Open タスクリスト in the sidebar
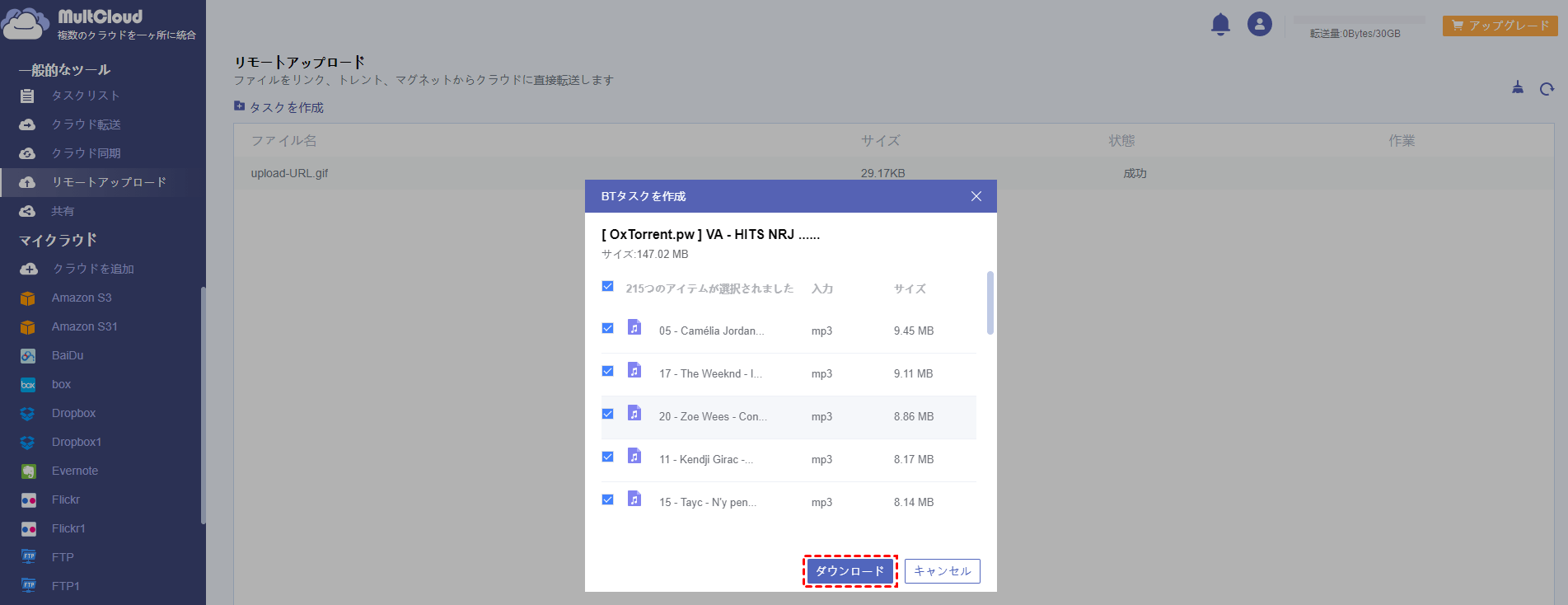1568x605 pixels. 86,96
